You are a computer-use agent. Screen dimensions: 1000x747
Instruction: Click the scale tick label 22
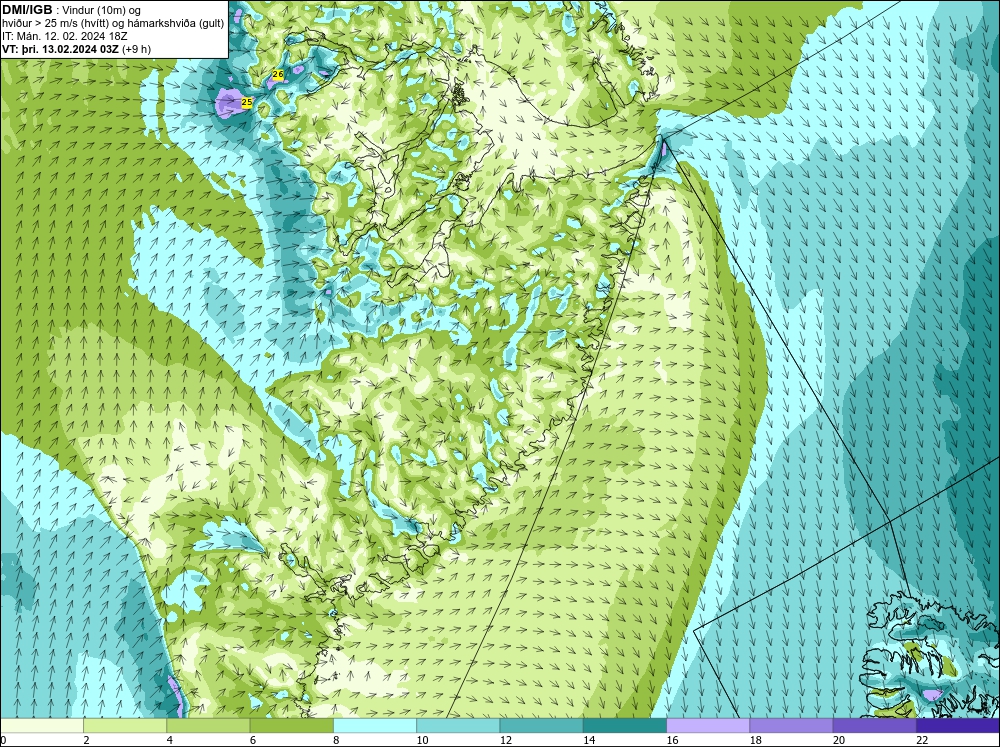click(922, 740)
